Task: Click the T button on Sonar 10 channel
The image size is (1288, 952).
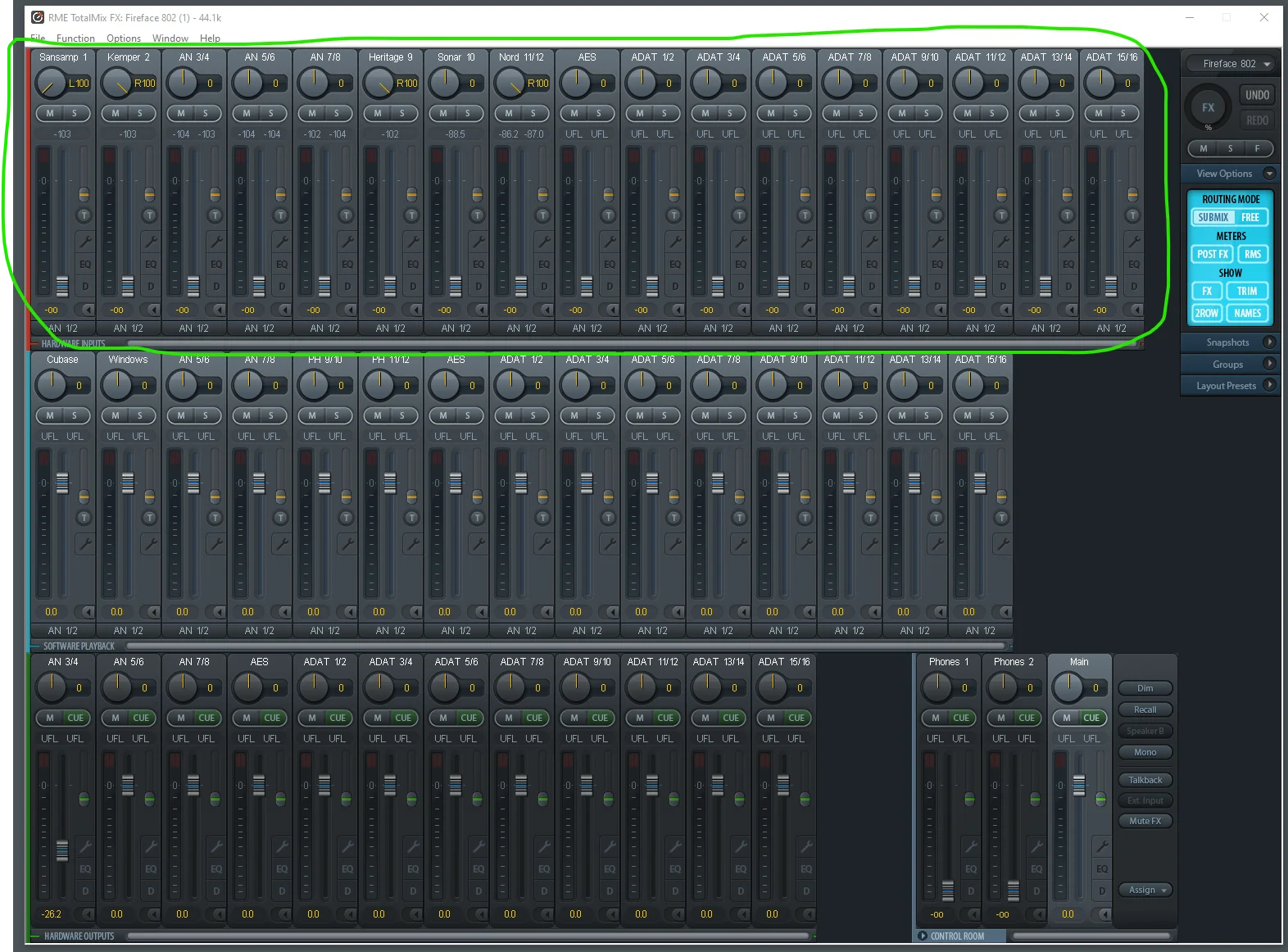Action: [x=477, y=215]
